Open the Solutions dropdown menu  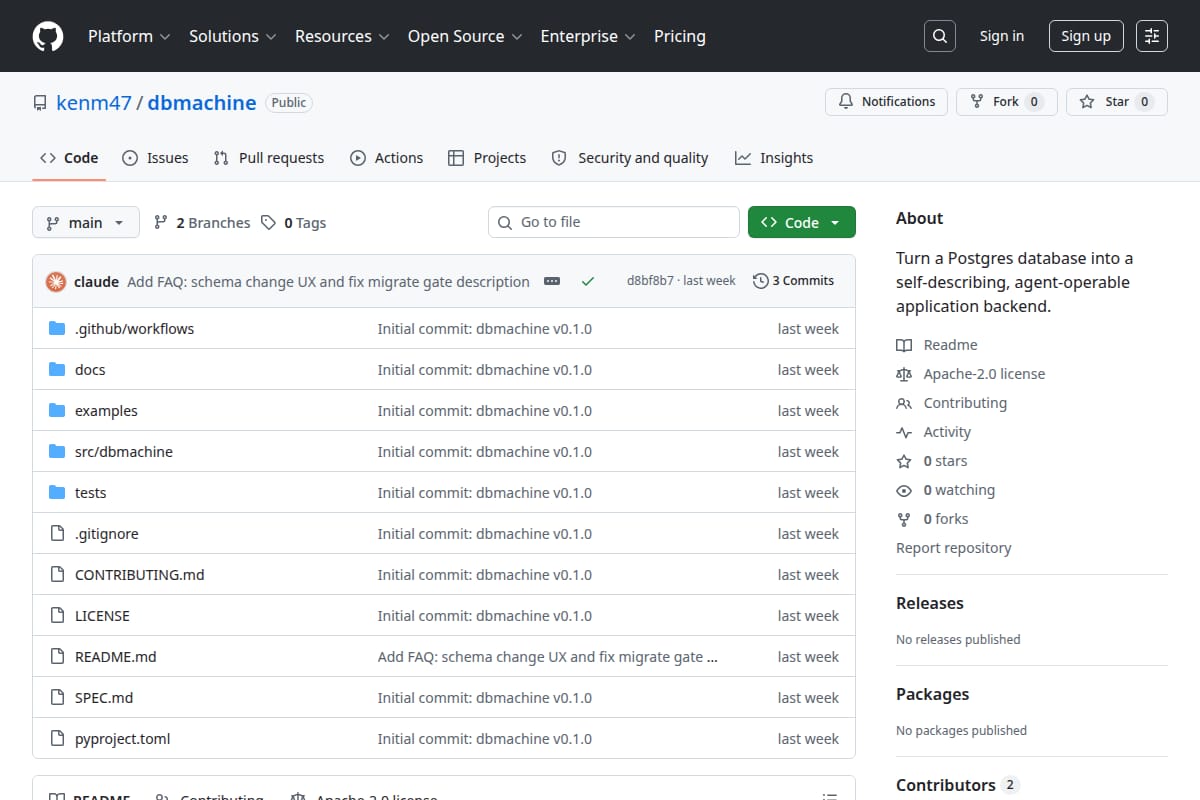point(232,36)
